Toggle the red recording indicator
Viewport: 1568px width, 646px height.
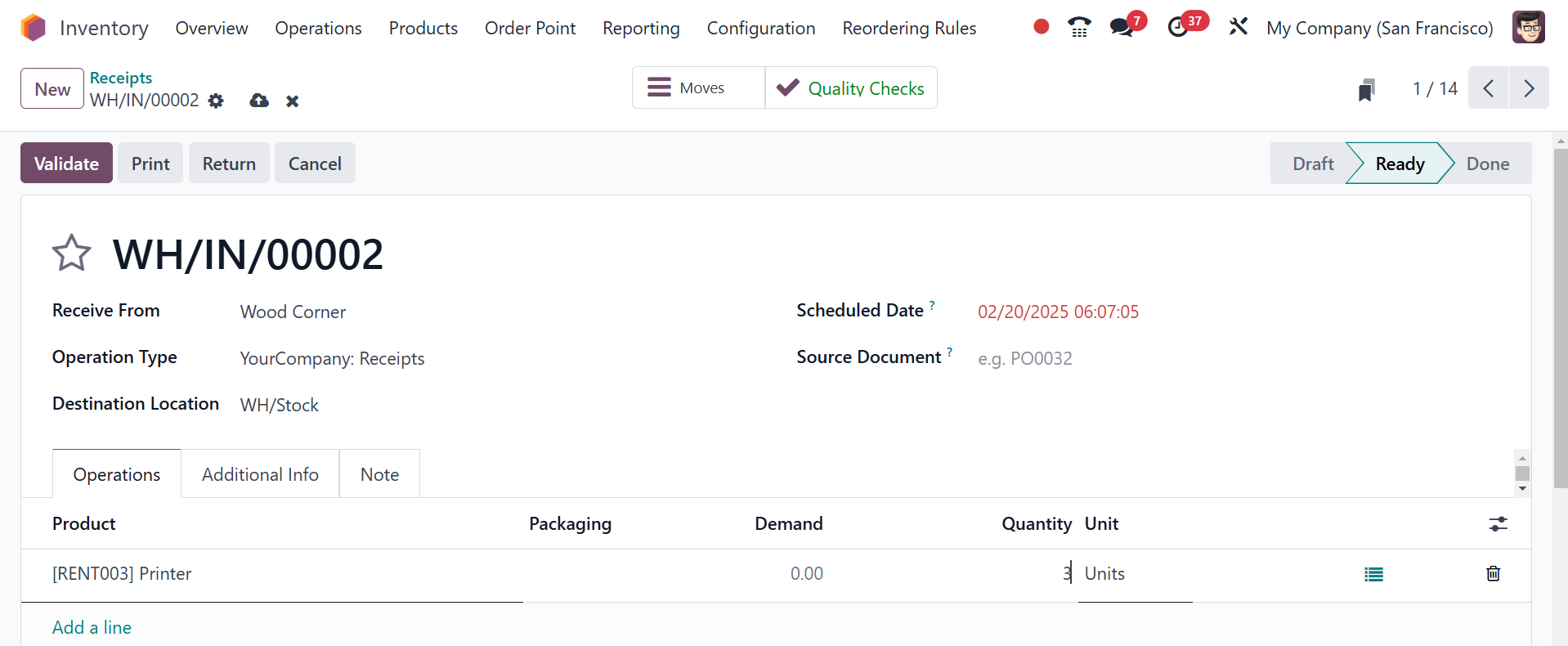pos(1041,27)
